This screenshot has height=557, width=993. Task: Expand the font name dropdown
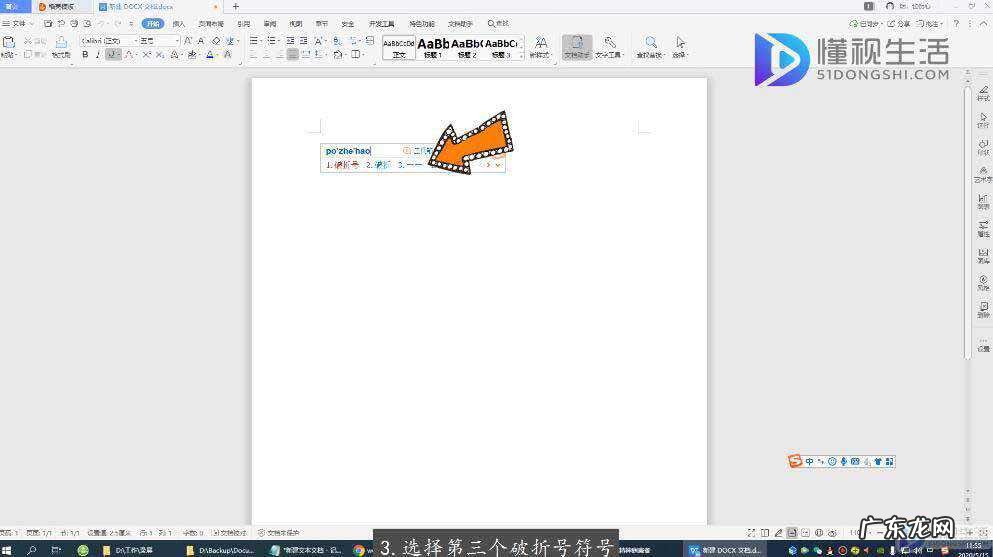point(134,41)
